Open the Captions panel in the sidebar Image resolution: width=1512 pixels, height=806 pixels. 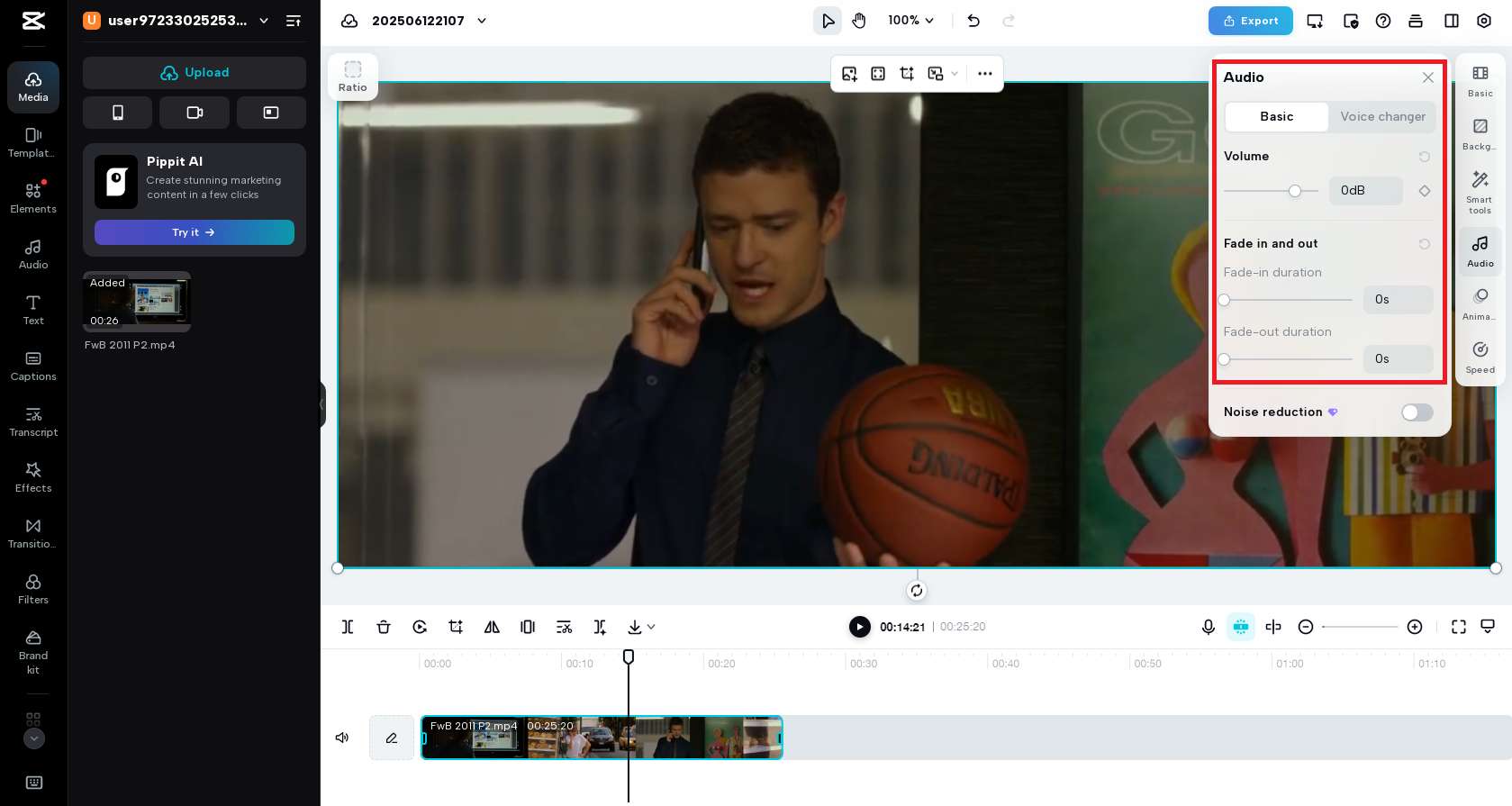click(33, 366)
